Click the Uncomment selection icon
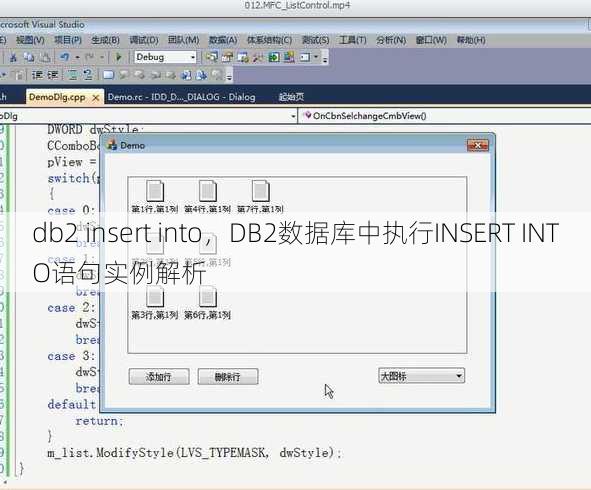 (x=87, y=75)
